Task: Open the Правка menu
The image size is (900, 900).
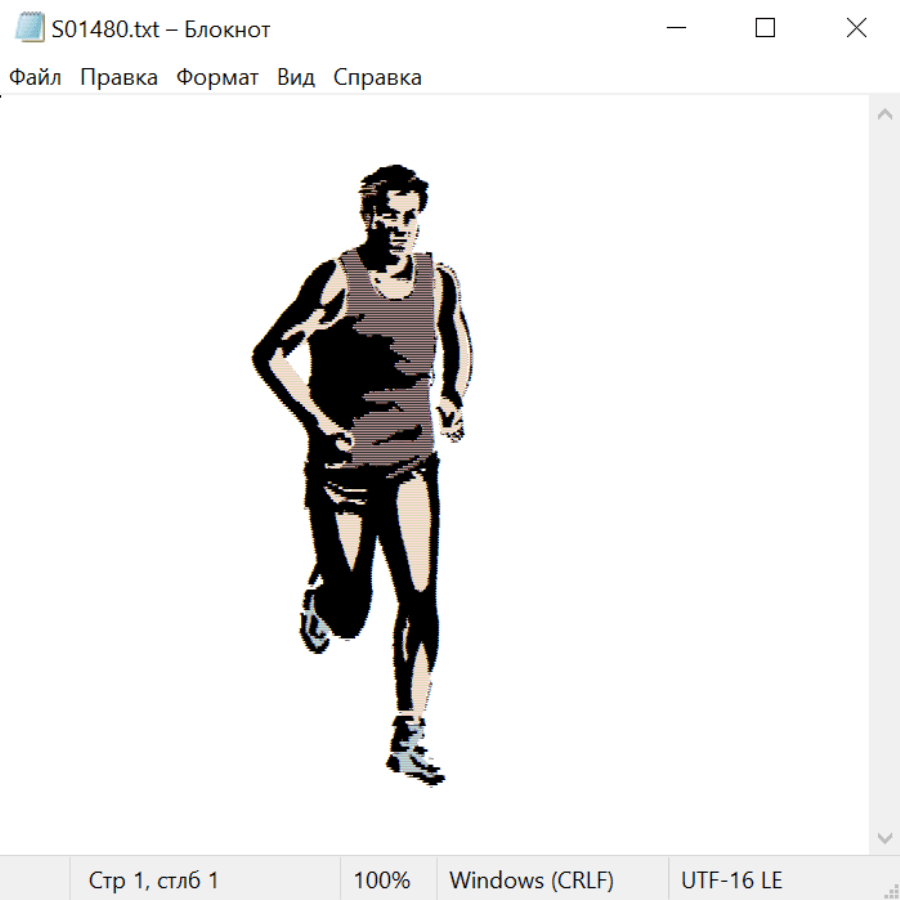Action: (119, 78)
